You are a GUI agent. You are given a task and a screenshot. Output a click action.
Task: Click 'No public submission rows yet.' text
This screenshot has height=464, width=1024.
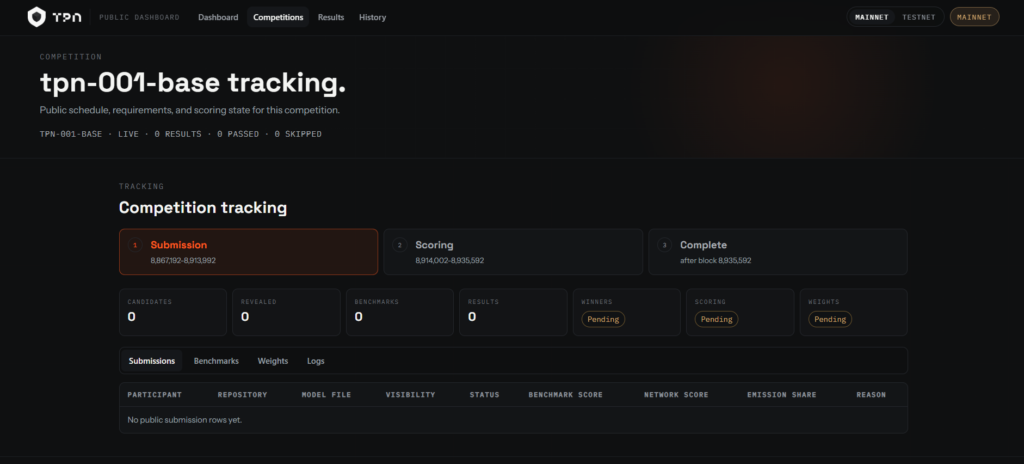click(185, 420)
